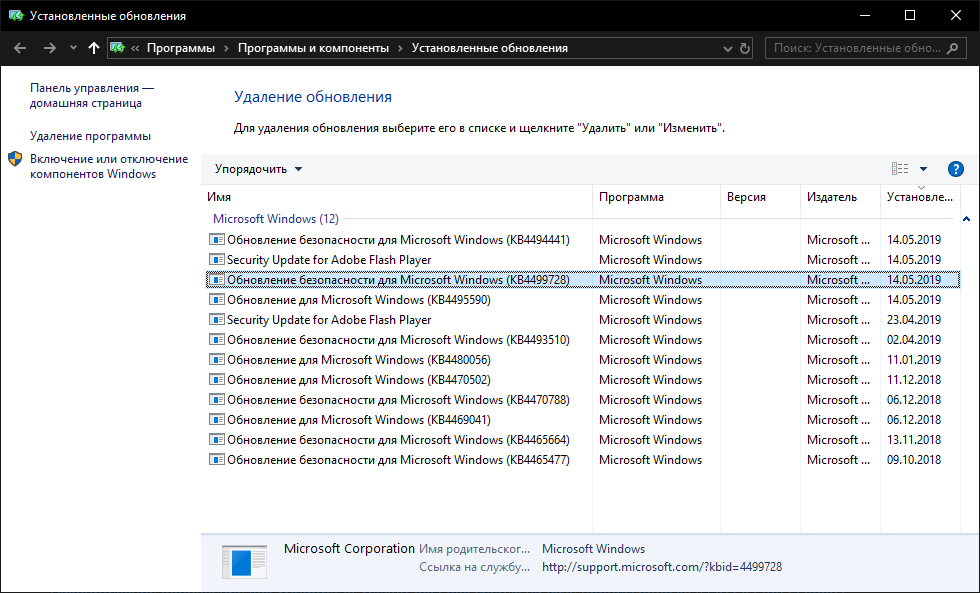Sort updates by the Версия column
Screen dimensions: 980x593
click(759, 197)
